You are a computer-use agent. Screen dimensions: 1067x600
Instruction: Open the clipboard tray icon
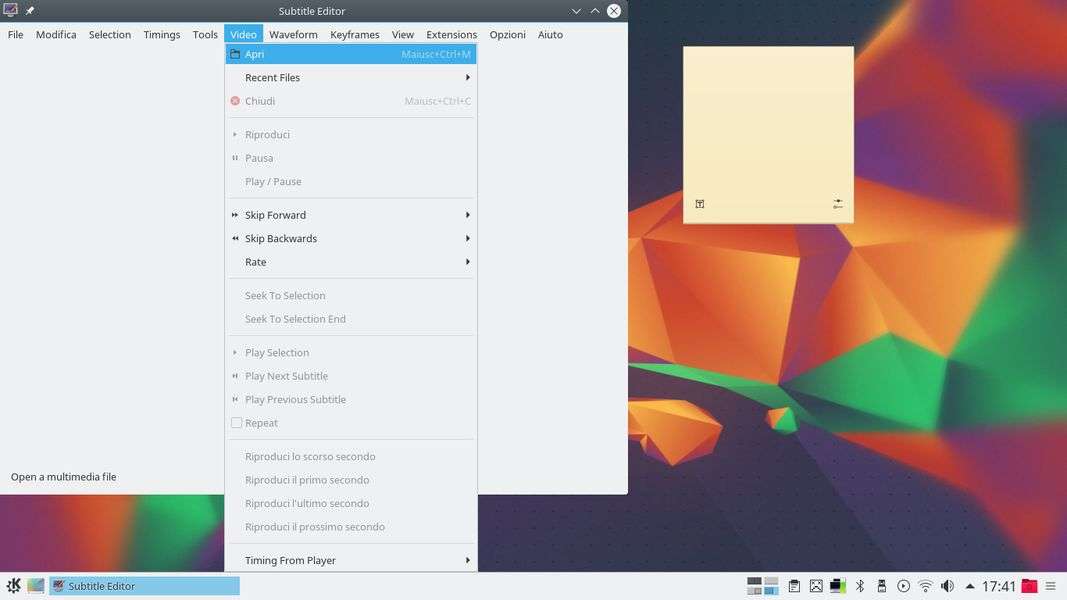pos(794,586)
